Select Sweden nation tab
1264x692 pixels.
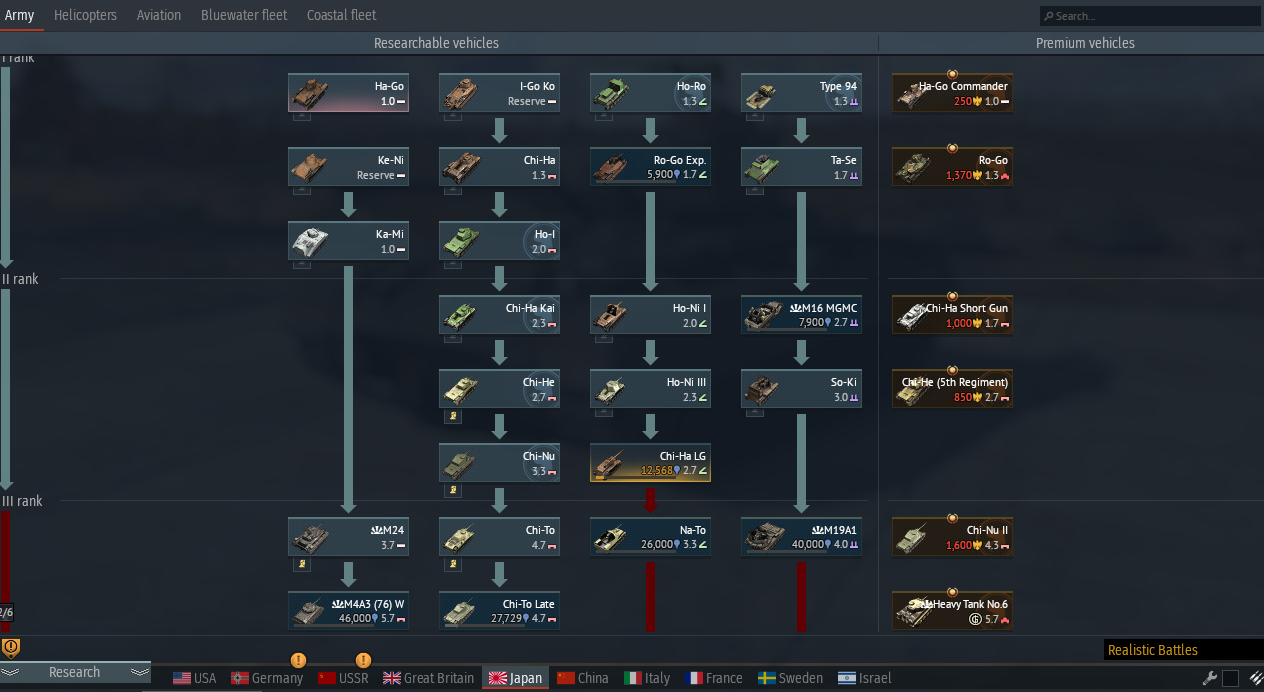791,678
